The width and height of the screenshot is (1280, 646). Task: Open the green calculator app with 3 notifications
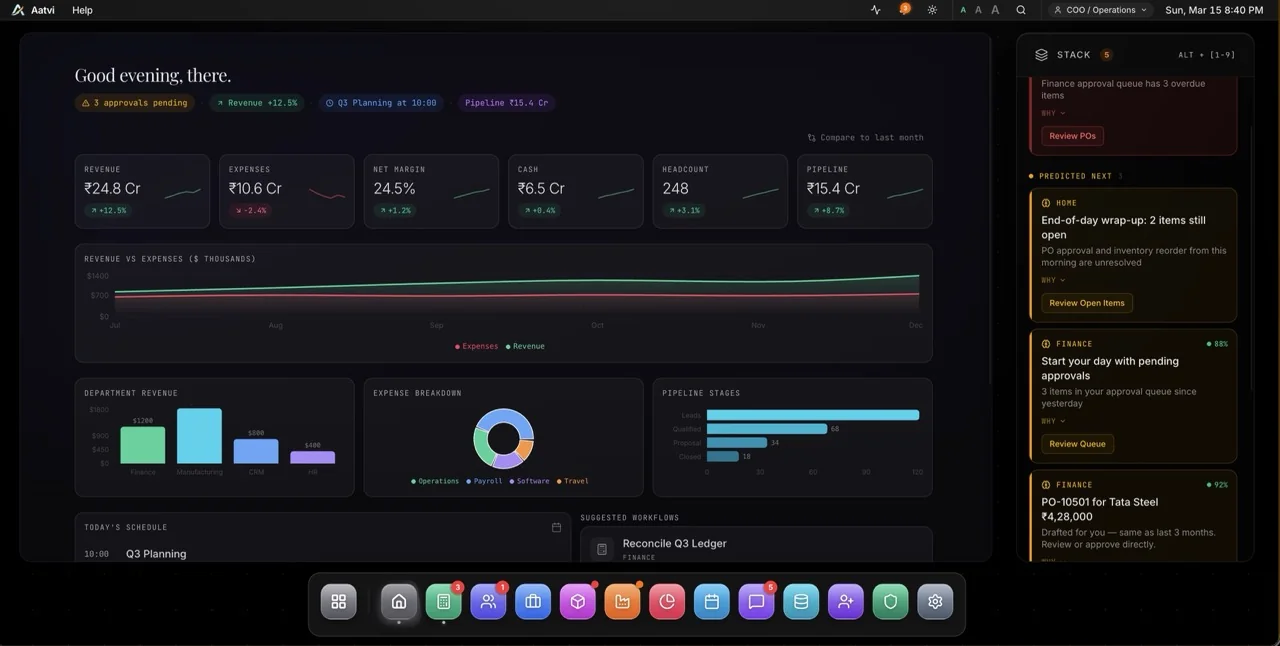point(443,601)
